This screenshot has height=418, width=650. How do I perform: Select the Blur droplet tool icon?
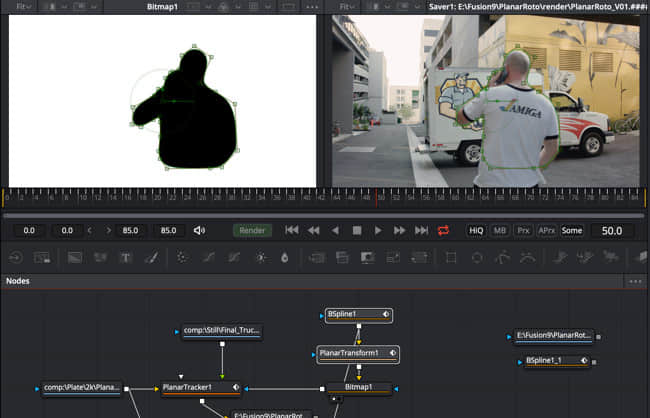click(x=285, y=257)
